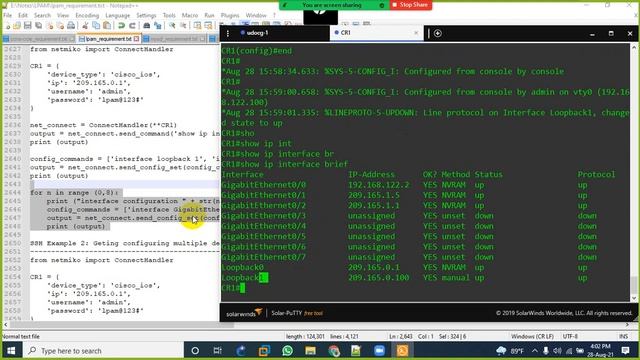Viewport: 640px width, 360px height.
Task: Click the Synchronize vertical scrolling icon
Action: coord(198,26)
